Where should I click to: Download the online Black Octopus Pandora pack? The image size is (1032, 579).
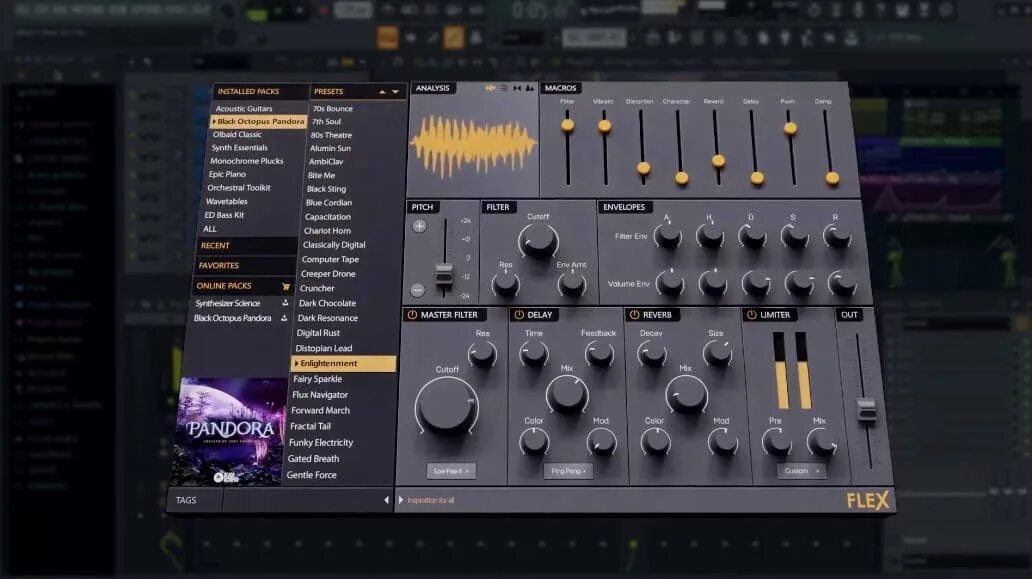click(284, 318)
